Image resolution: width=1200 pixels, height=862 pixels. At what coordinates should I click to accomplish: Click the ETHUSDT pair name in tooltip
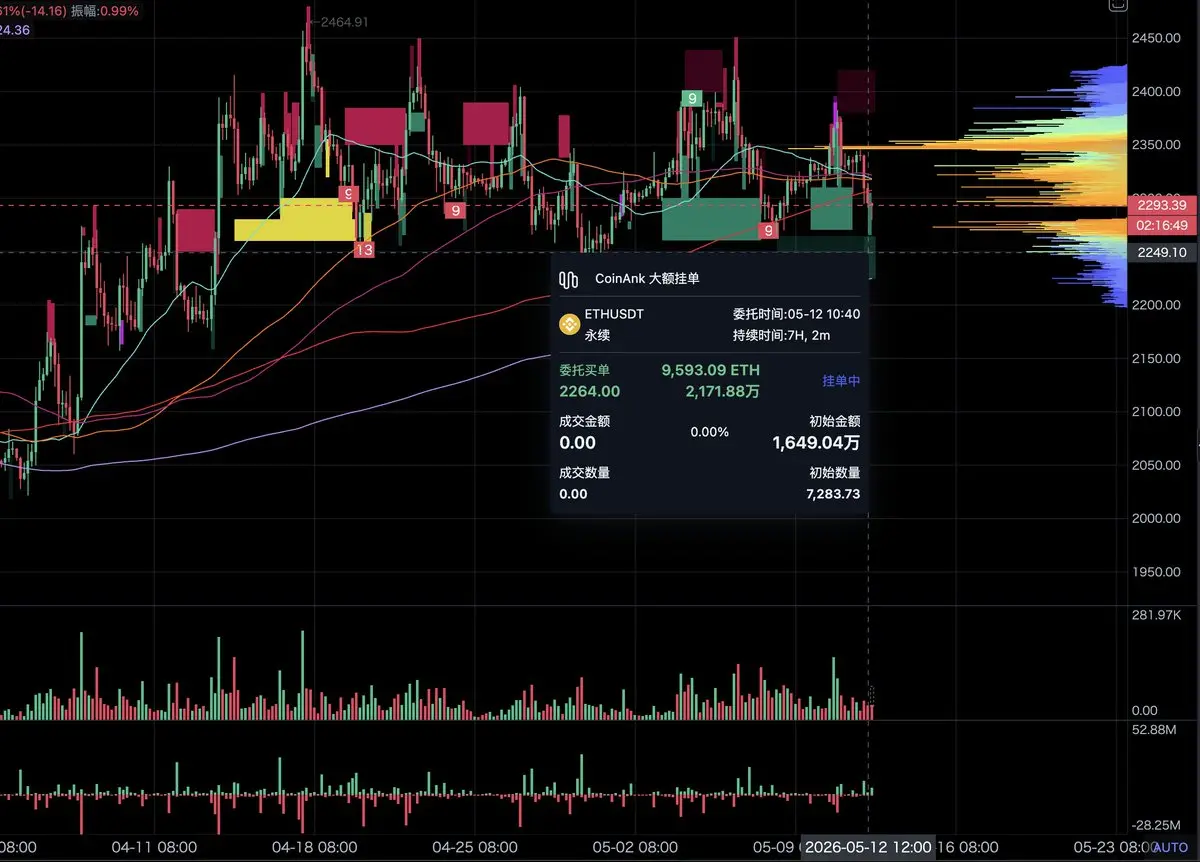pos(614,314)
